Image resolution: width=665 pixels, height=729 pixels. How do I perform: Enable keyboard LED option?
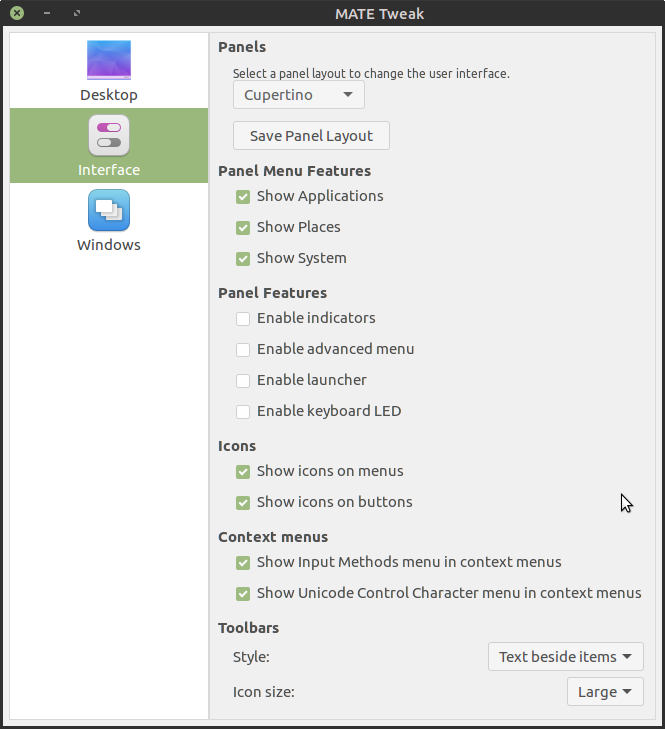[x=243, y=412]
